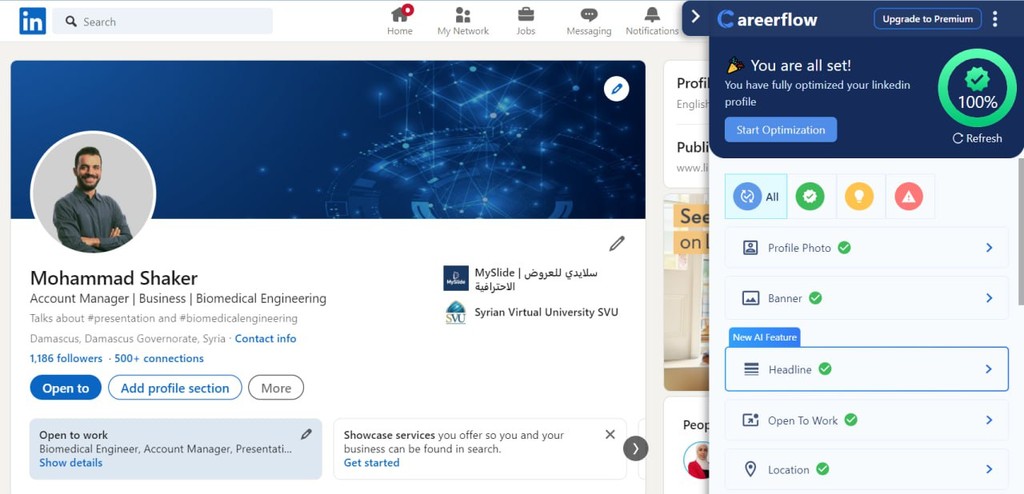Click the Headline green check mark
Screen dimensions: 1024x494
[825, 369]
